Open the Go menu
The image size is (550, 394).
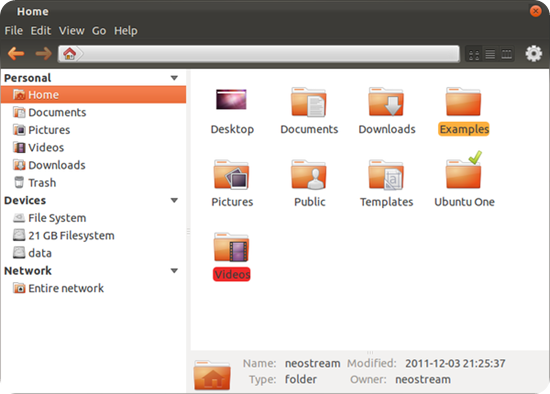click(99, 31)
